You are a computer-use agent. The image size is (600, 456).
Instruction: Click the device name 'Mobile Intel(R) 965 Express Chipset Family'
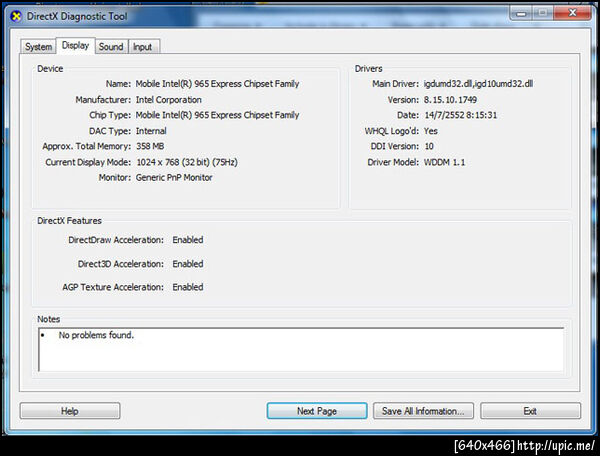217,84
